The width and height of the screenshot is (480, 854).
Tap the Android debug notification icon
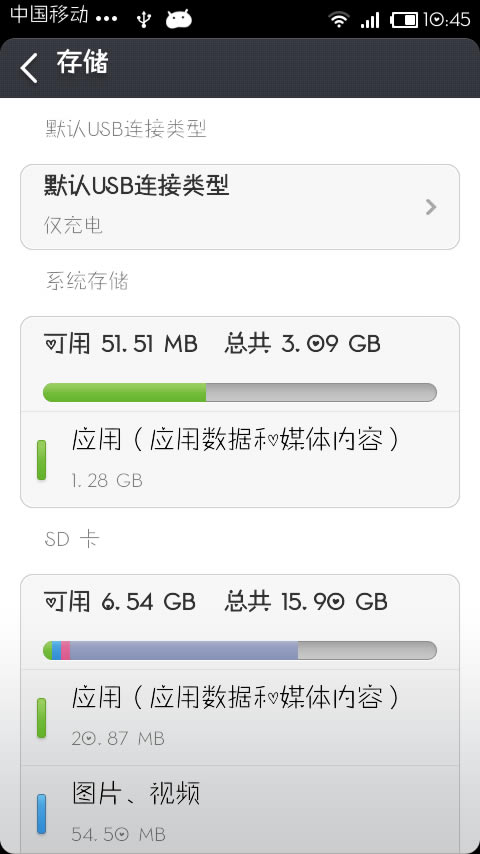point(179,20)
